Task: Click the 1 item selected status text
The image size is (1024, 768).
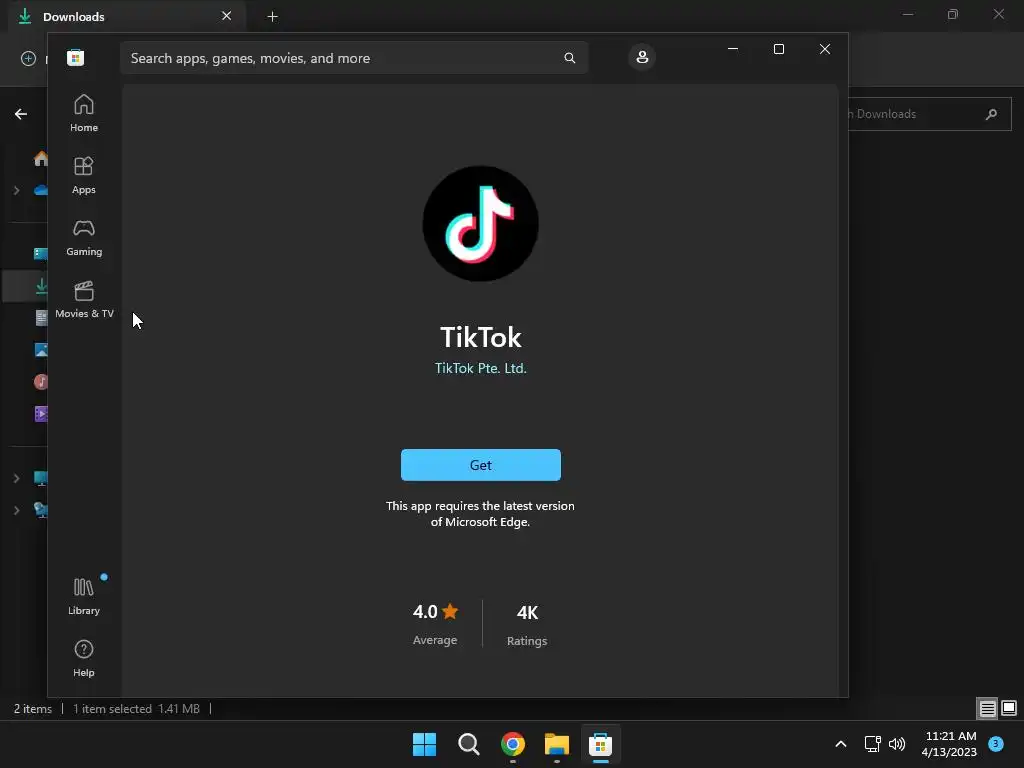Action: point(112,709)
